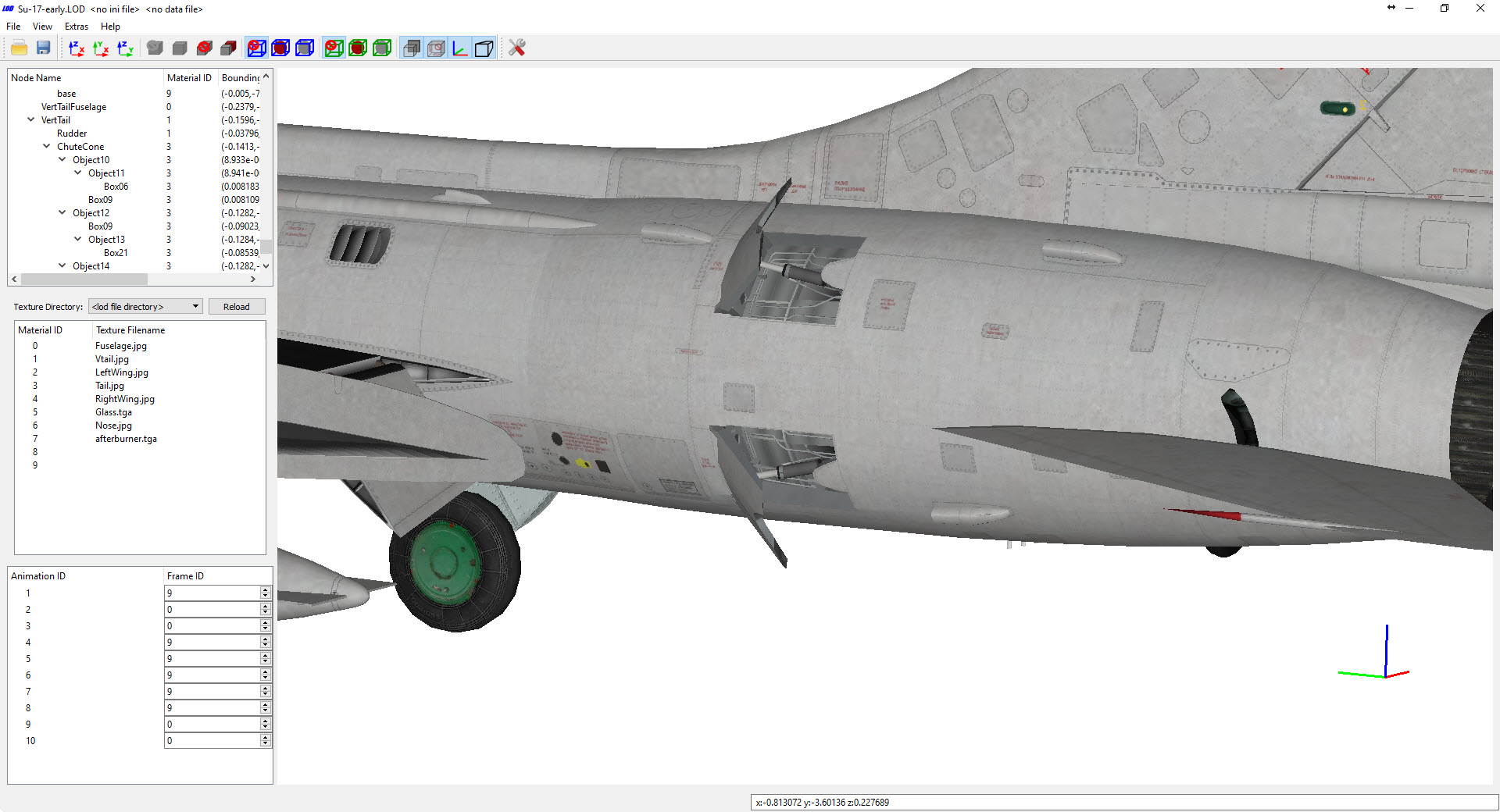
Task: Switch to the YX axis view
Action: click(x=101, y=48)
